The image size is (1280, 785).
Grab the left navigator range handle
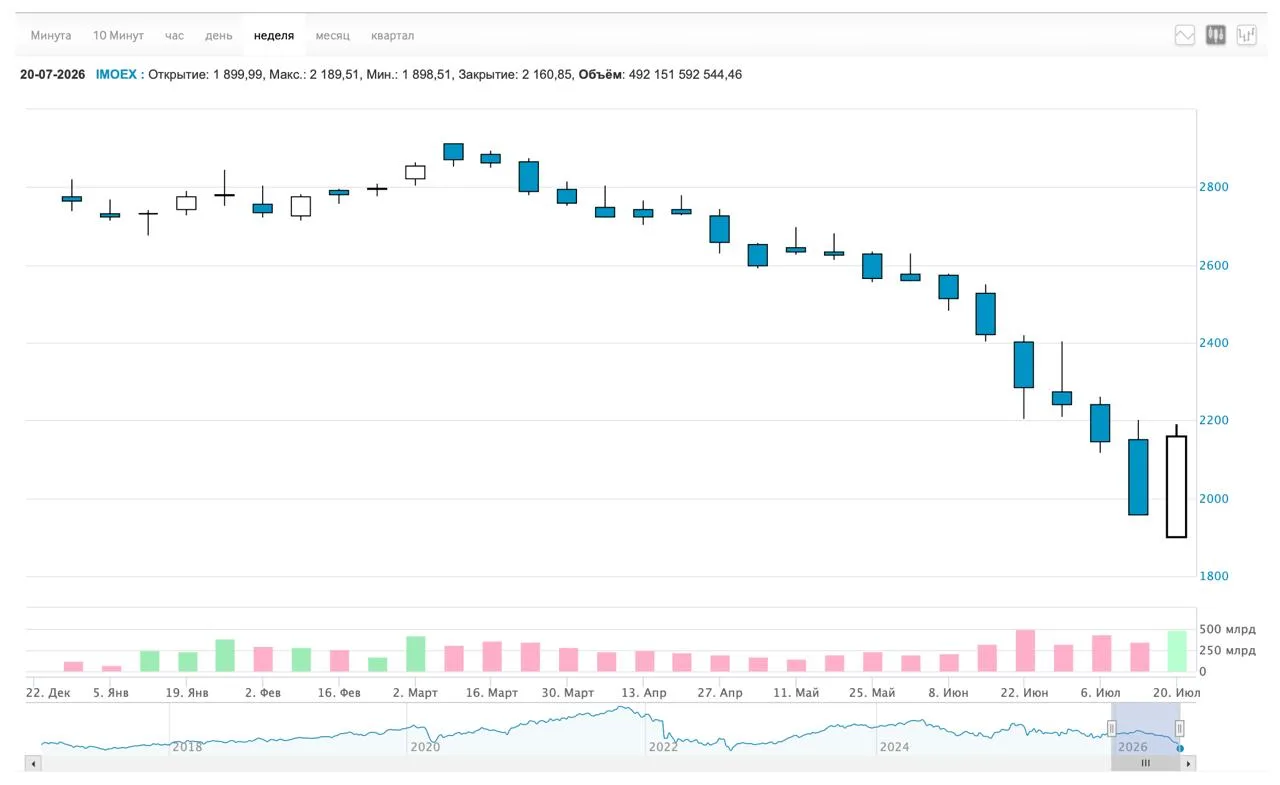pyautogui.click(x=1111, y=728)
